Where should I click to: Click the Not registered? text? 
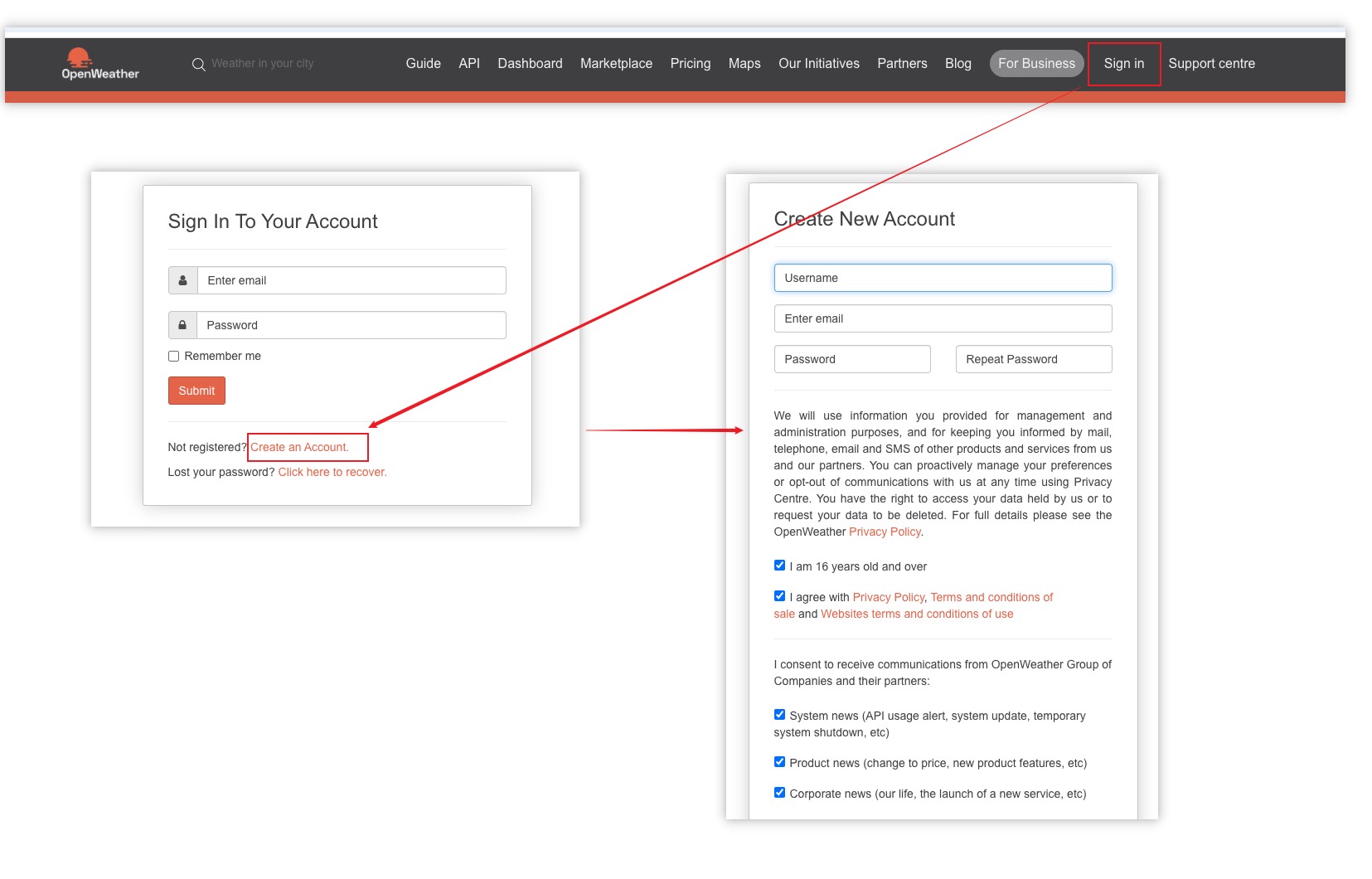207,447
